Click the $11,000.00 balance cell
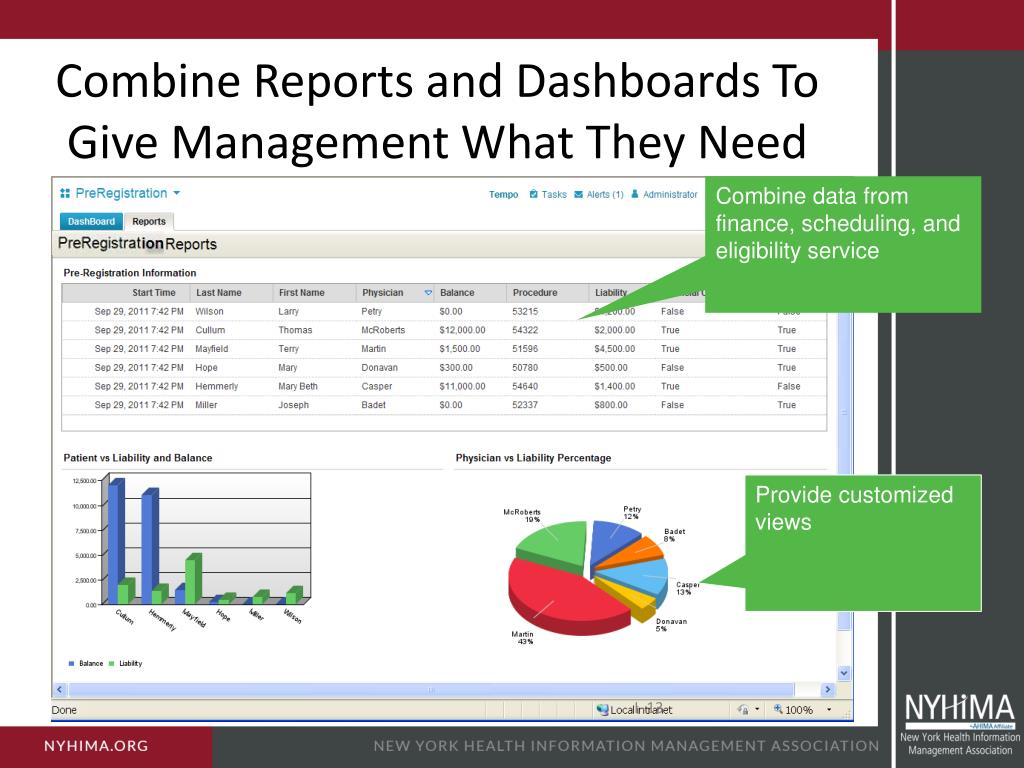Image resolution: width=1024 pixels, height=768 pixels. click(462, 387)
